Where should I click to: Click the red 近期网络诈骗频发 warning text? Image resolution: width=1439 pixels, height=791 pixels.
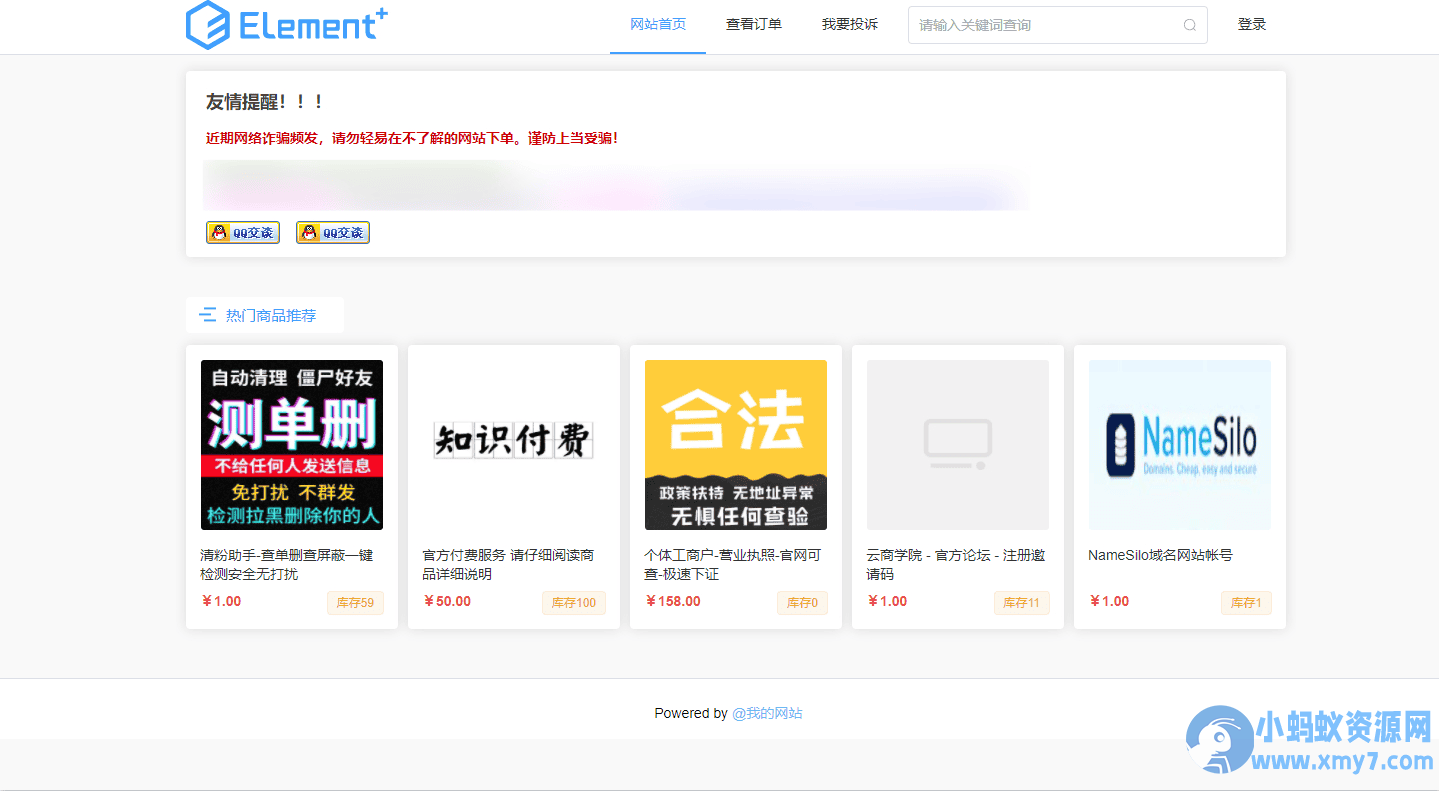[412, 138]
